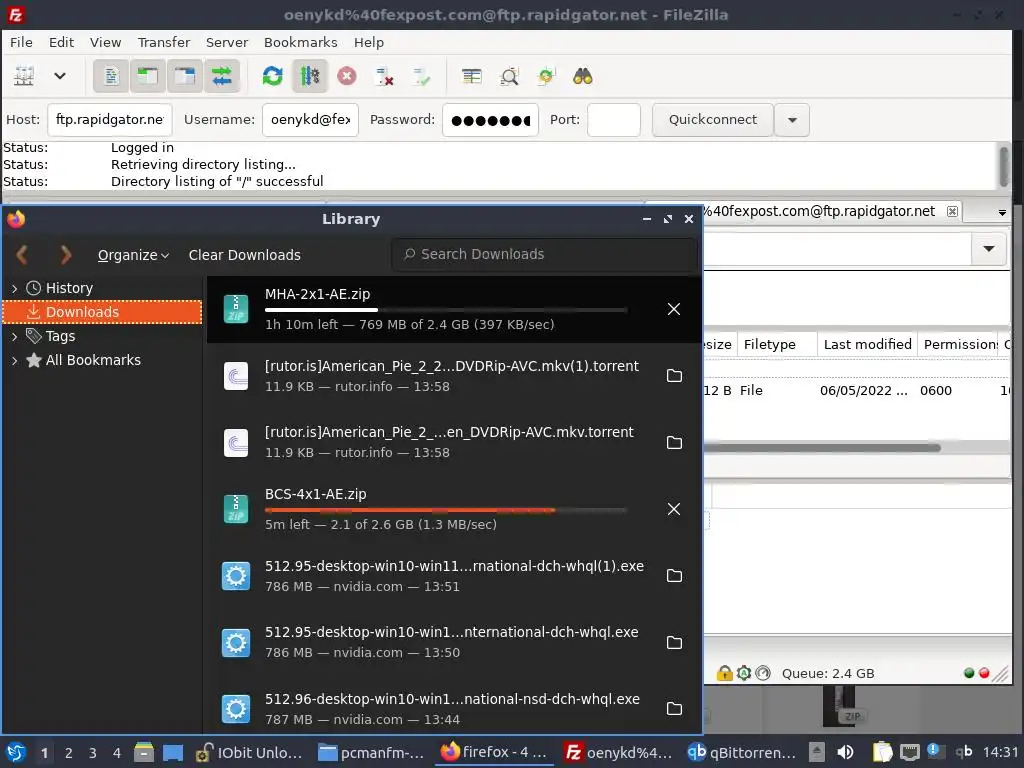Open the Transfer menu
The image size is (1024, 768).
163,42
